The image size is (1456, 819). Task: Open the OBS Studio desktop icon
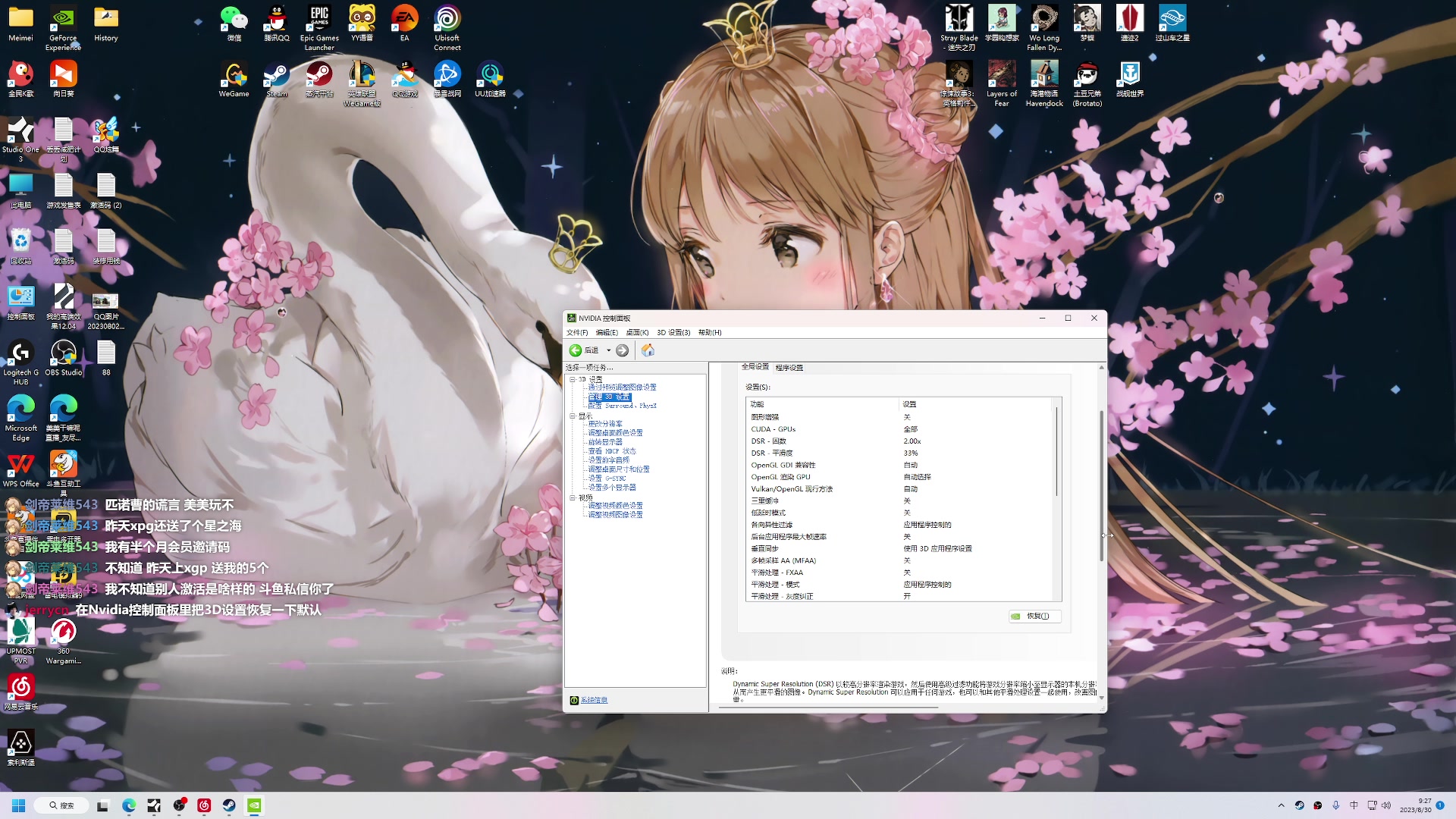tap(63, 358)
